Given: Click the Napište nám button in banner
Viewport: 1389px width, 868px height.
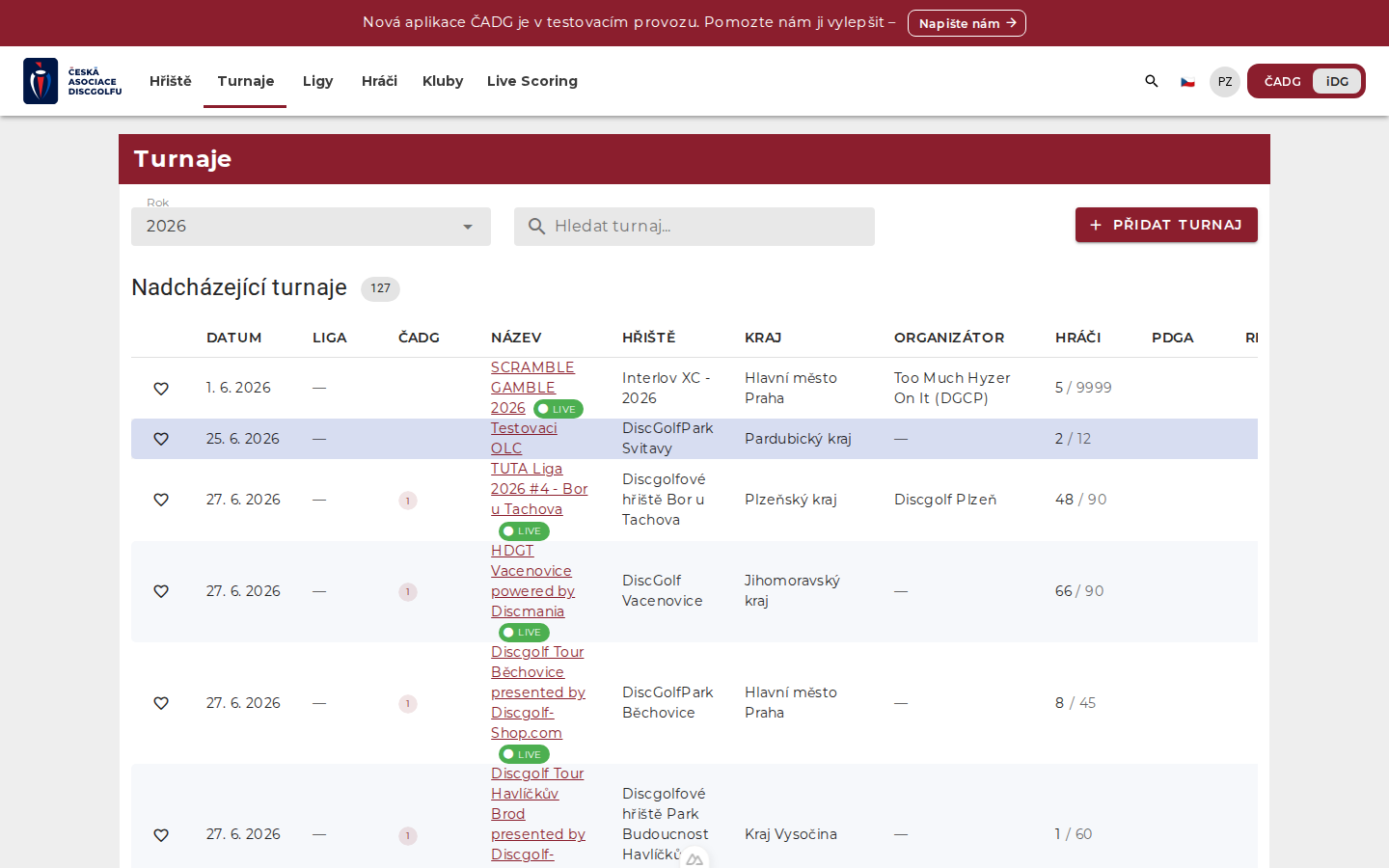Looking at the screenshot, I should [967, 23].
